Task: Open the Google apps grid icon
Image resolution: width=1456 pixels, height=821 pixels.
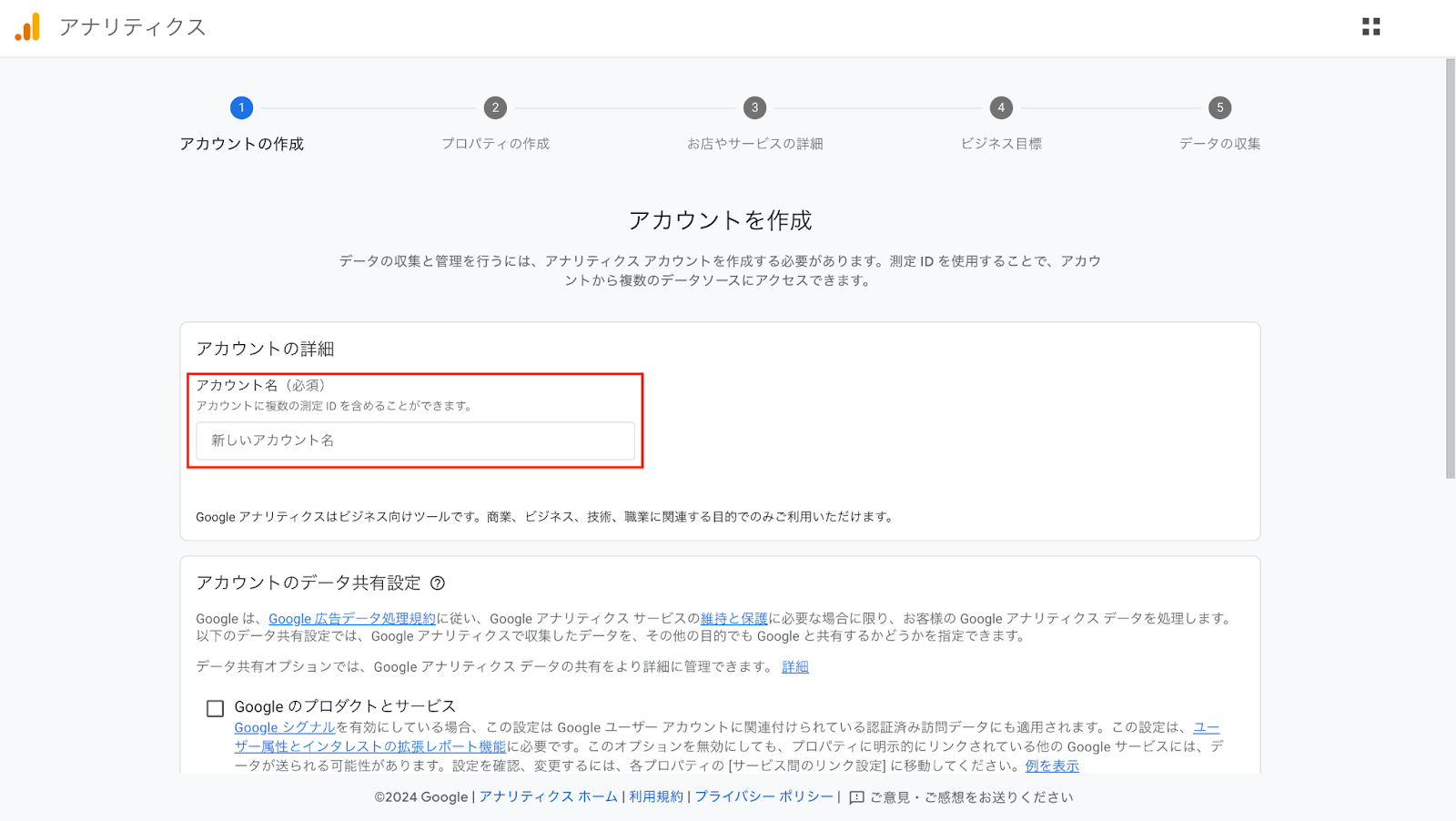Action: [x=1371, y=27]
